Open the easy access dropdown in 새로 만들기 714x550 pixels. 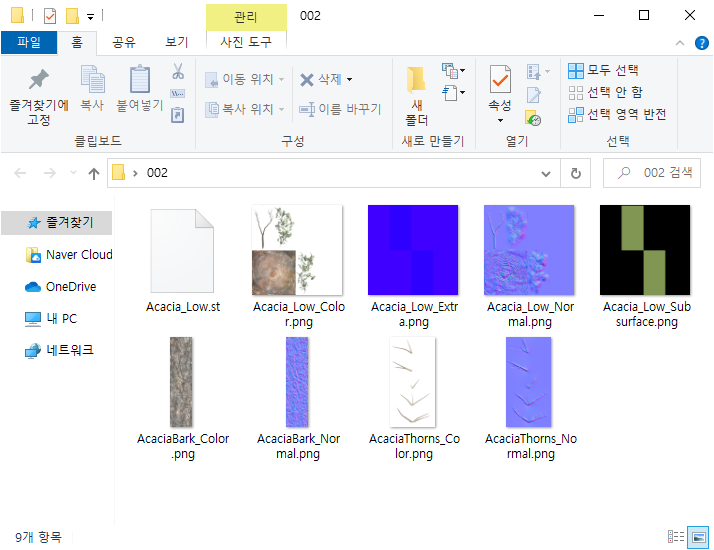pos(453,93)
